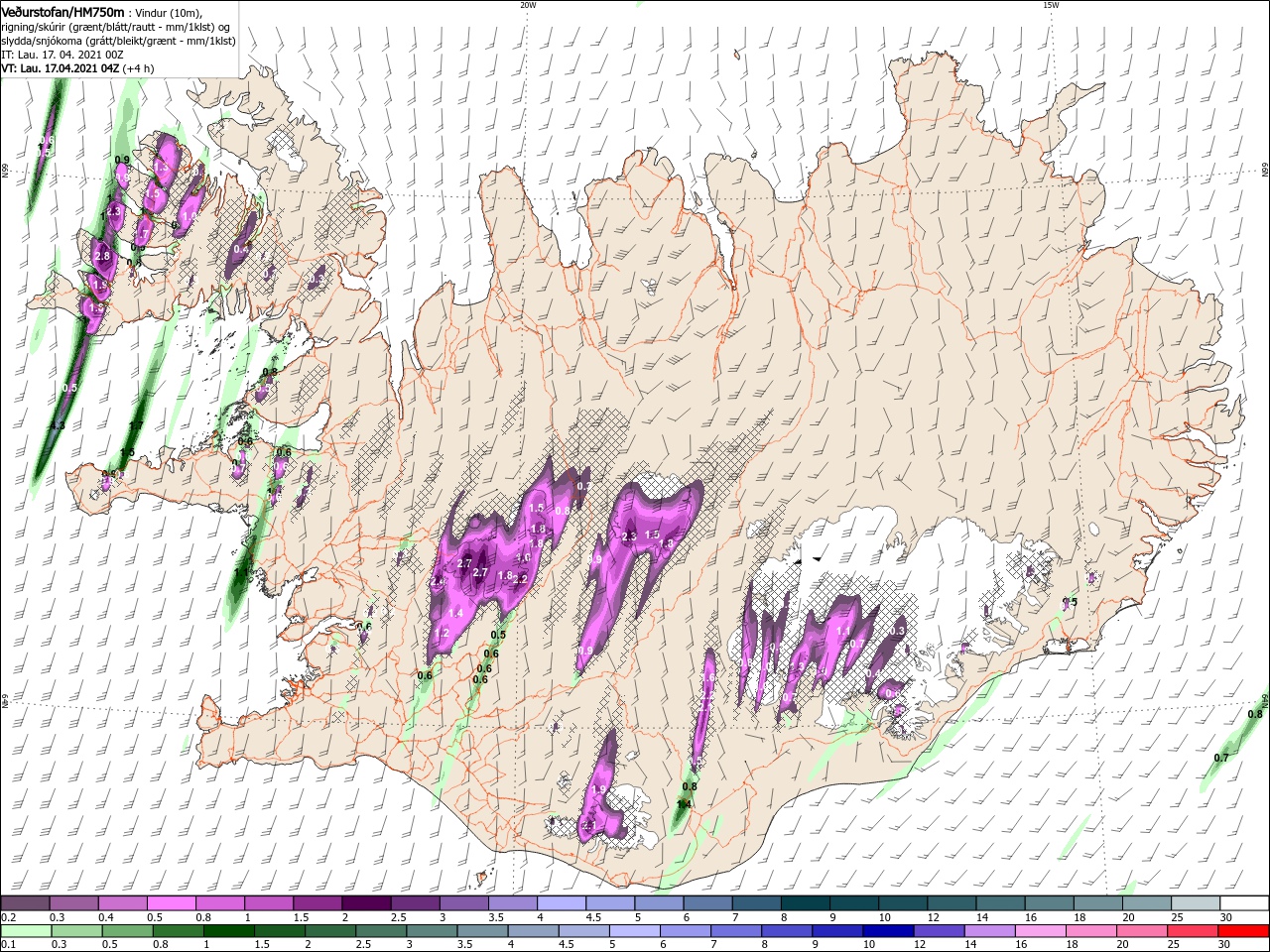Pick top-row swatch between 1 and 1.5
1270x952 pixels.
pos(268,903)
